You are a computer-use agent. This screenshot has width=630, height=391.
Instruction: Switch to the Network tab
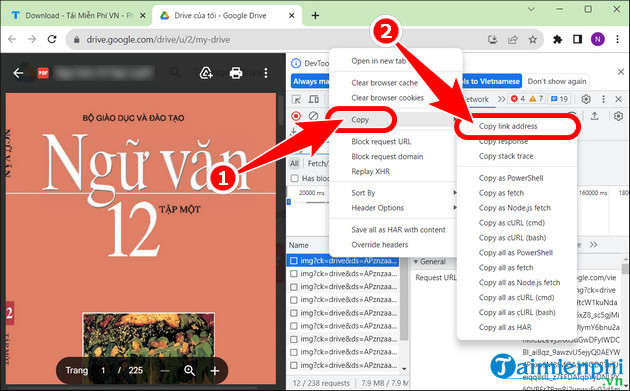476,99
